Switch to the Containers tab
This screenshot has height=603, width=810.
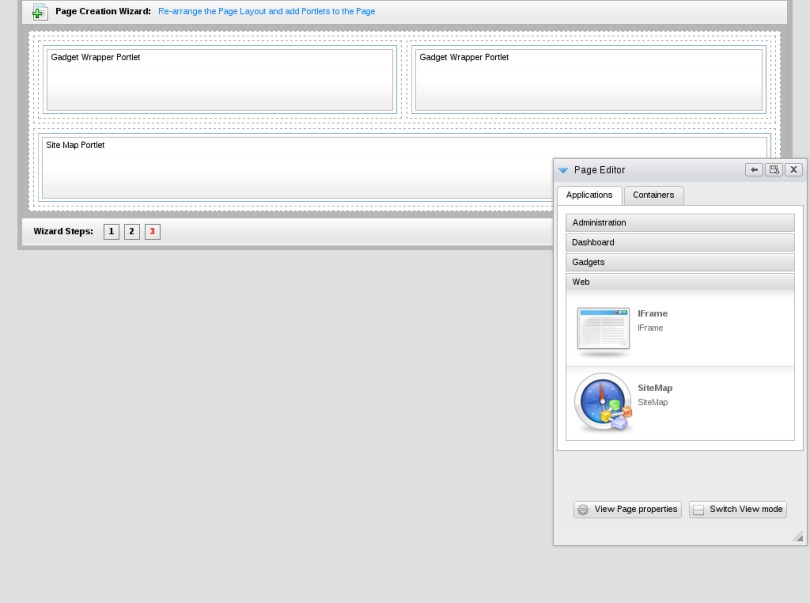[653, 195]
